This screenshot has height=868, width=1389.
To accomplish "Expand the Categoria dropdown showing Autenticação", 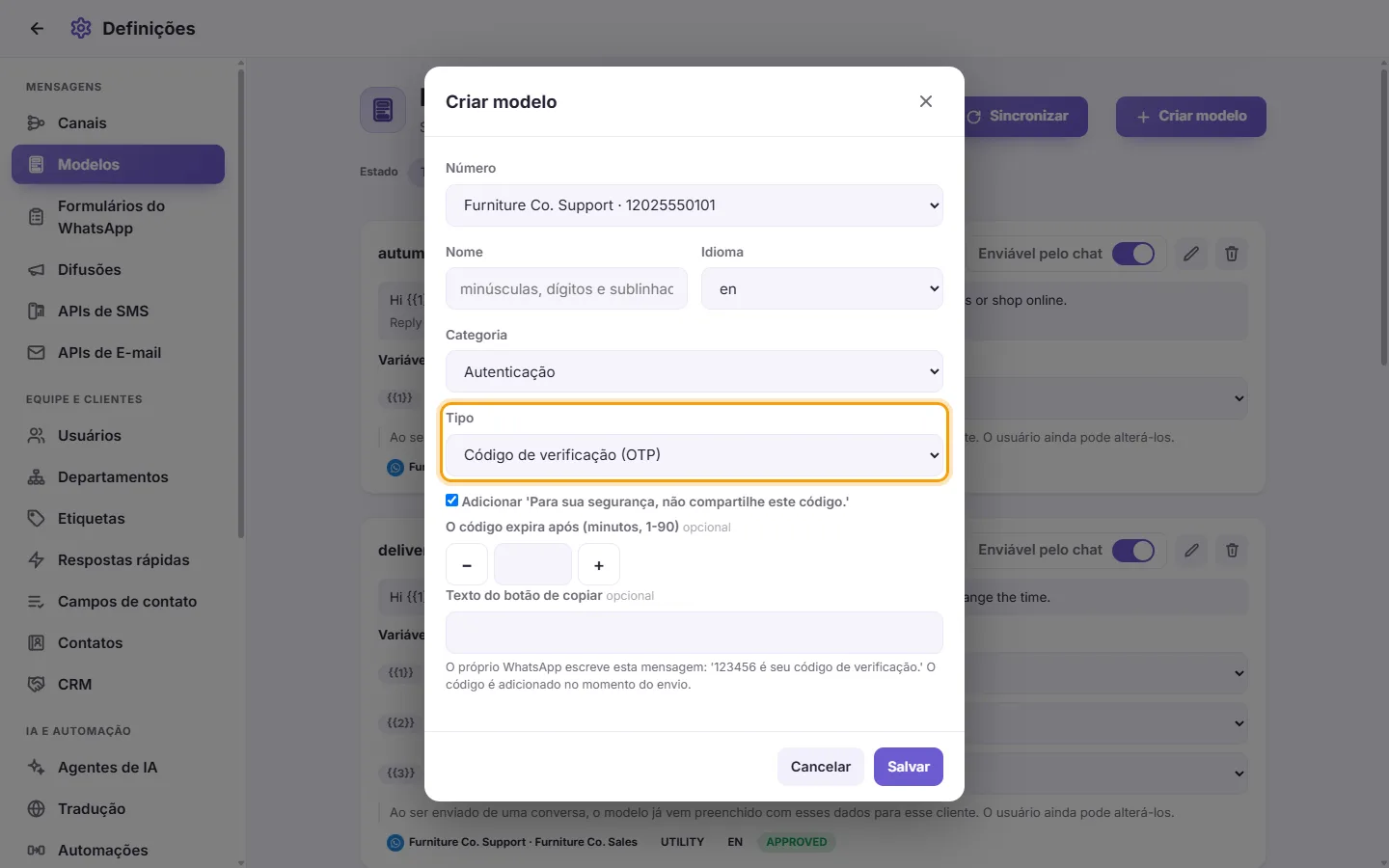I will click(x=694, y=371).
